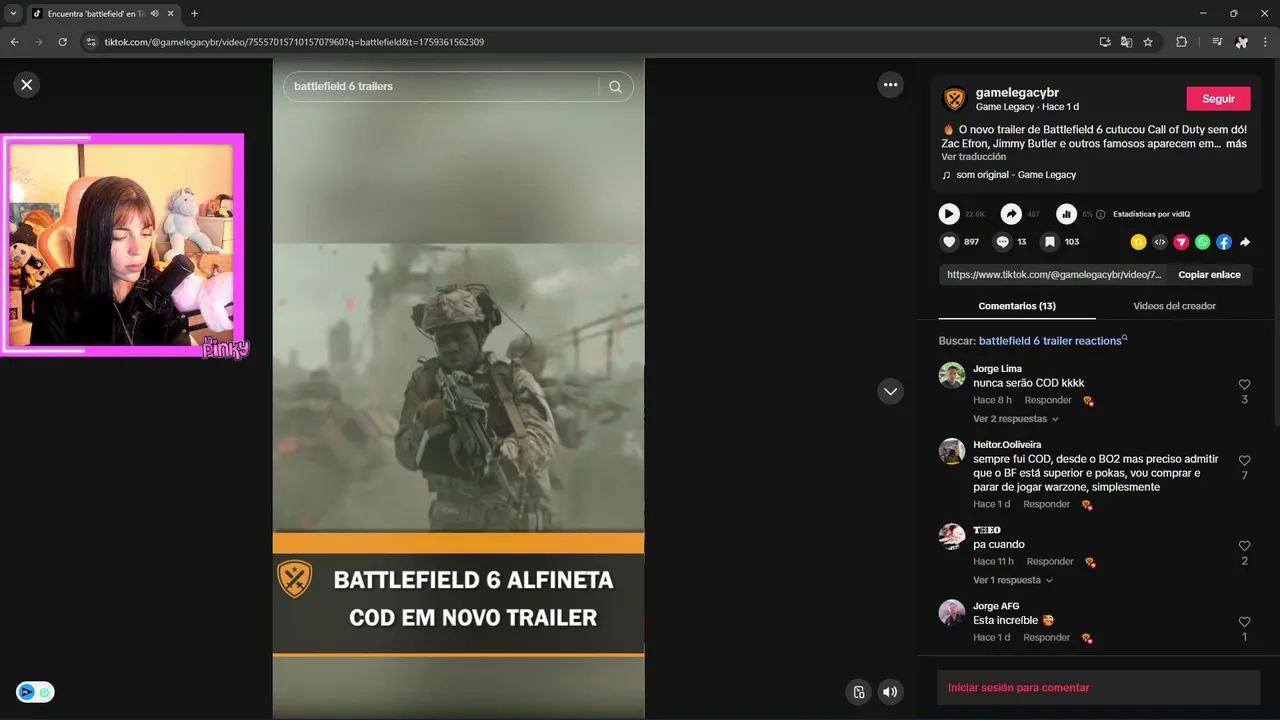Bookmark this page with star icon
Screen dimensions: 1280x720
click(1148, 42)
